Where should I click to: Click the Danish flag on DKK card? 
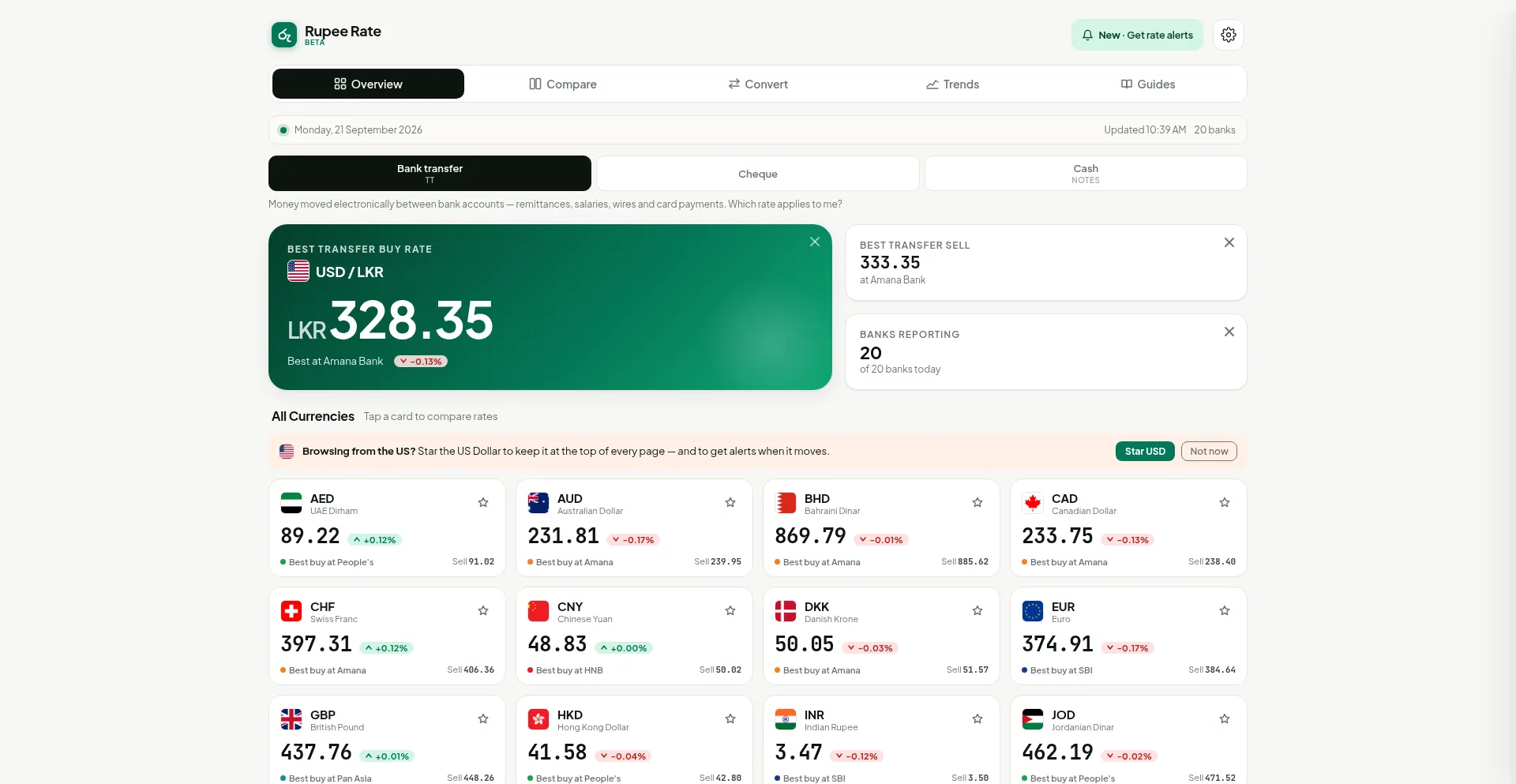786,611
